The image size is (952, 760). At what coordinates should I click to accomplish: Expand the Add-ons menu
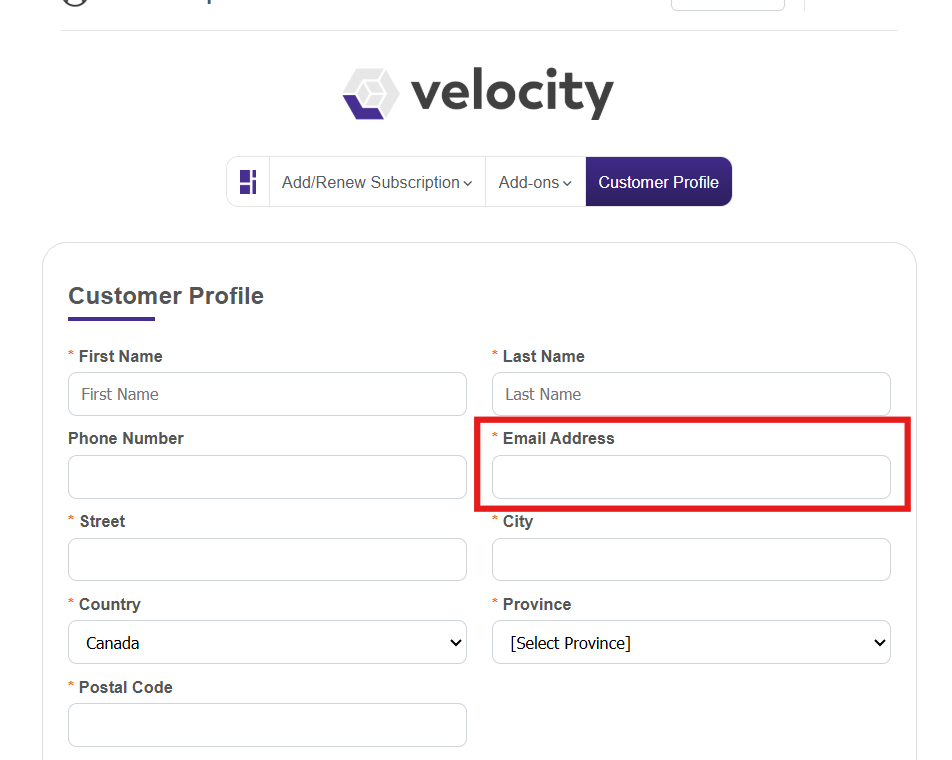pos(535,182)
